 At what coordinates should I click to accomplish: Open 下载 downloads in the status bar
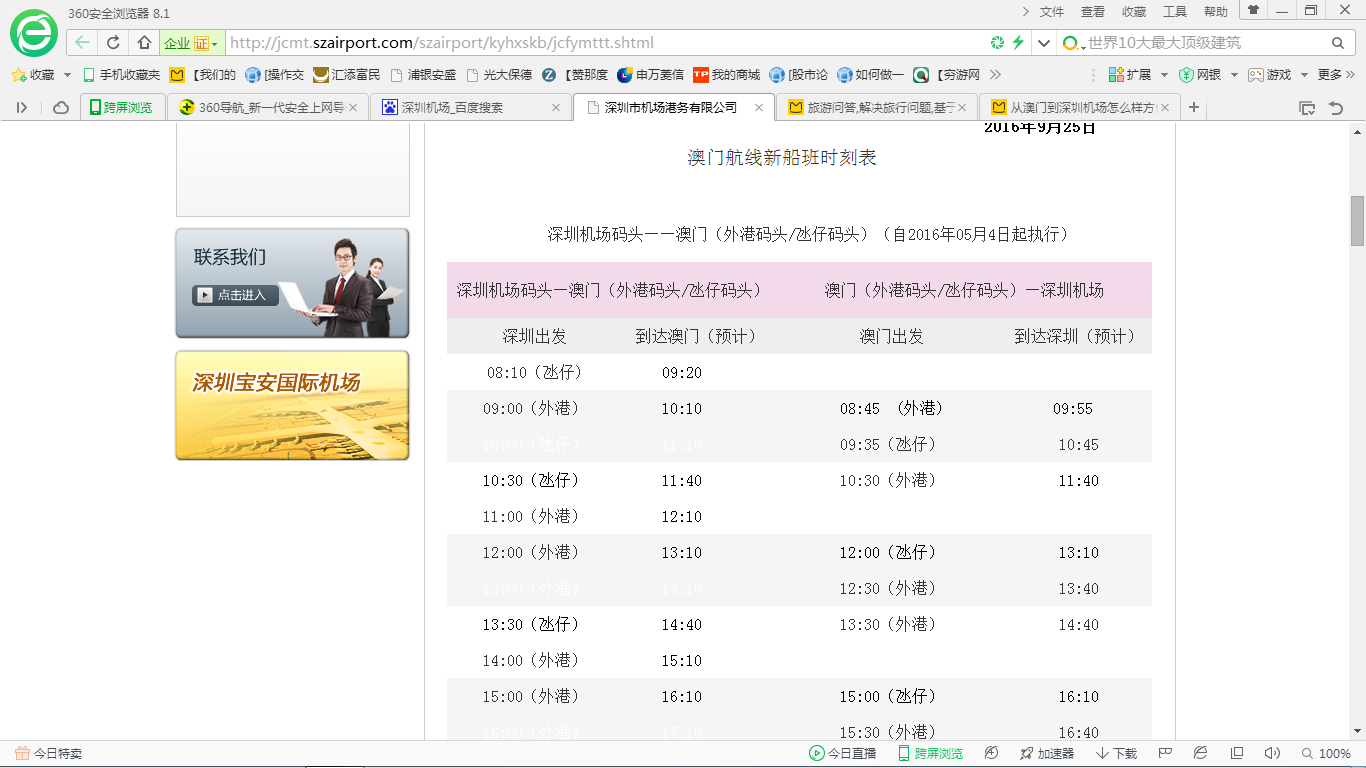(1116, 754)
